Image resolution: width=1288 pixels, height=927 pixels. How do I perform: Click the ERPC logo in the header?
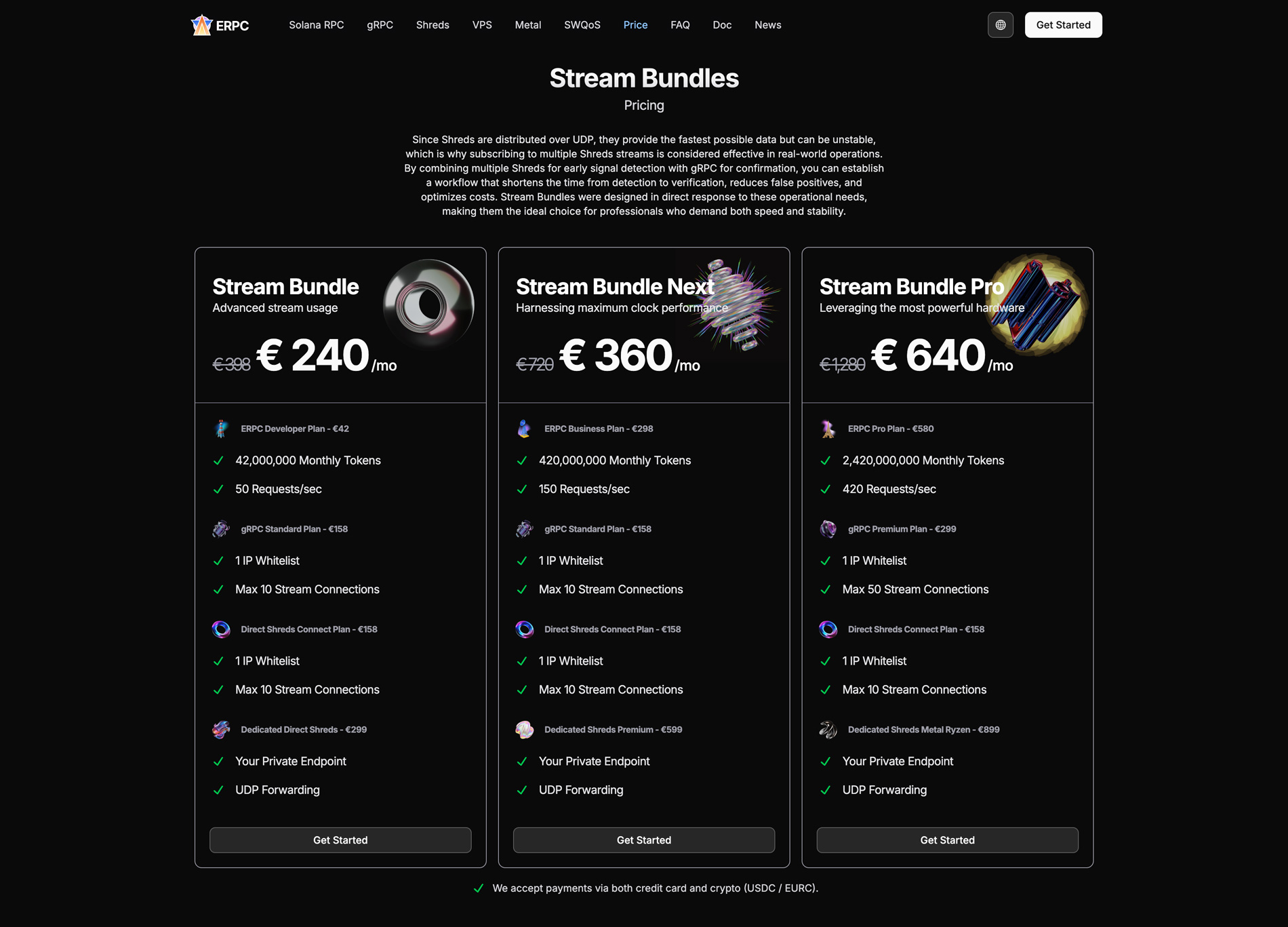point(220,25)
